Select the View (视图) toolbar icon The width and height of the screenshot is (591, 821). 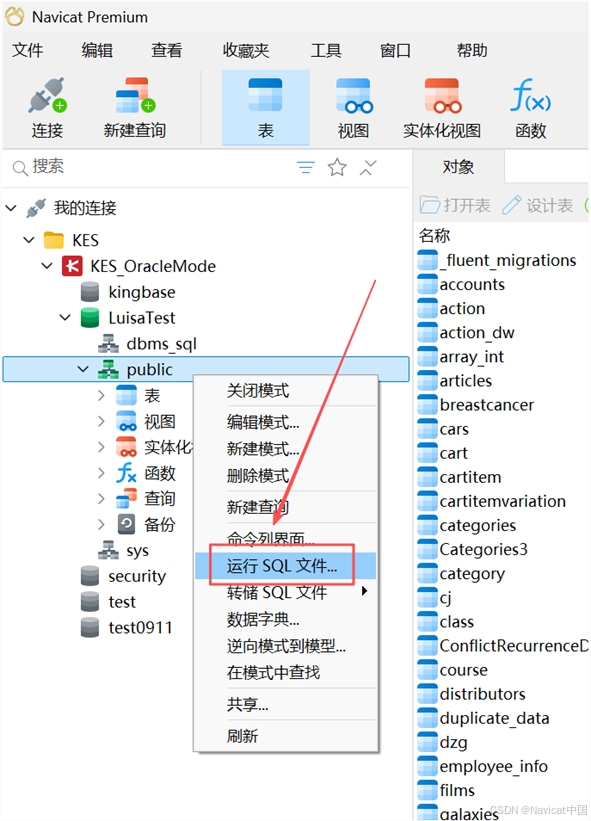coord(354,96)
